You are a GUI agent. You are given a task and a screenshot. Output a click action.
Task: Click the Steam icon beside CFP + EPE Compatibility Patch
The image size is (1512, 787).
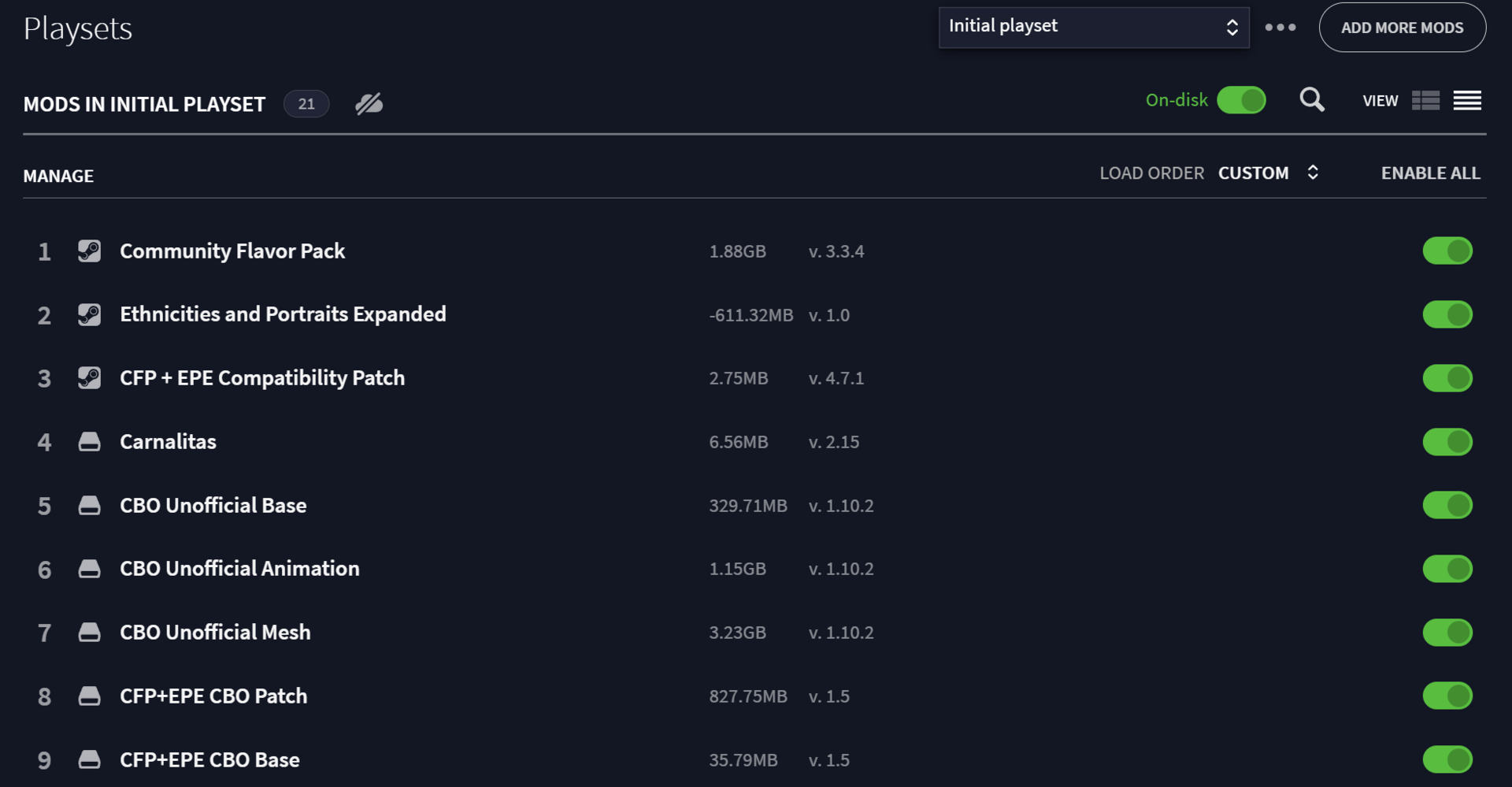pos(89,378)
